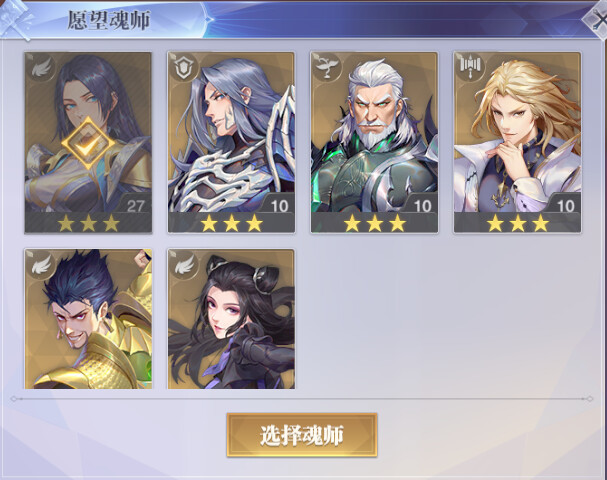The height and width of the screenshot is (480, 607).
Task: Select the white-bearded elder soul master card
Action: tap(374, 142)
